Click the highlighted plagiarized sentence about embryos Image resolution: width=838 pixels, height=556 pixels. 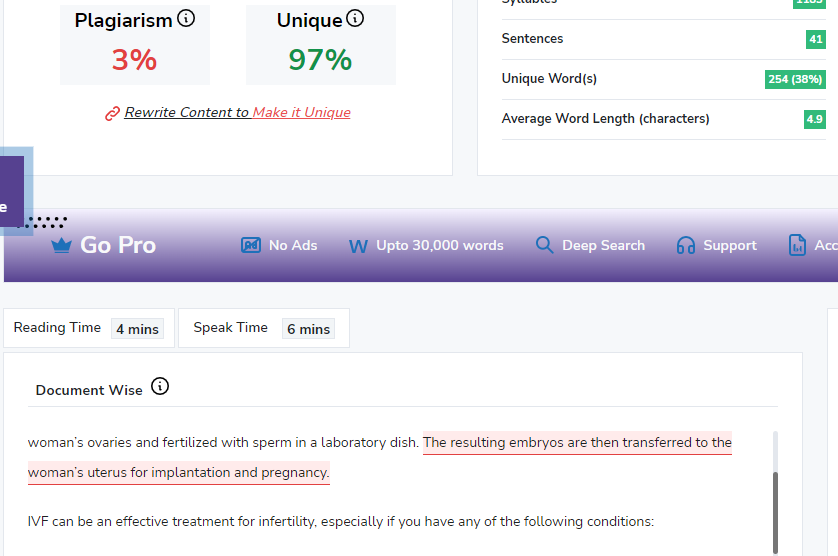click(x=577, y=443)
